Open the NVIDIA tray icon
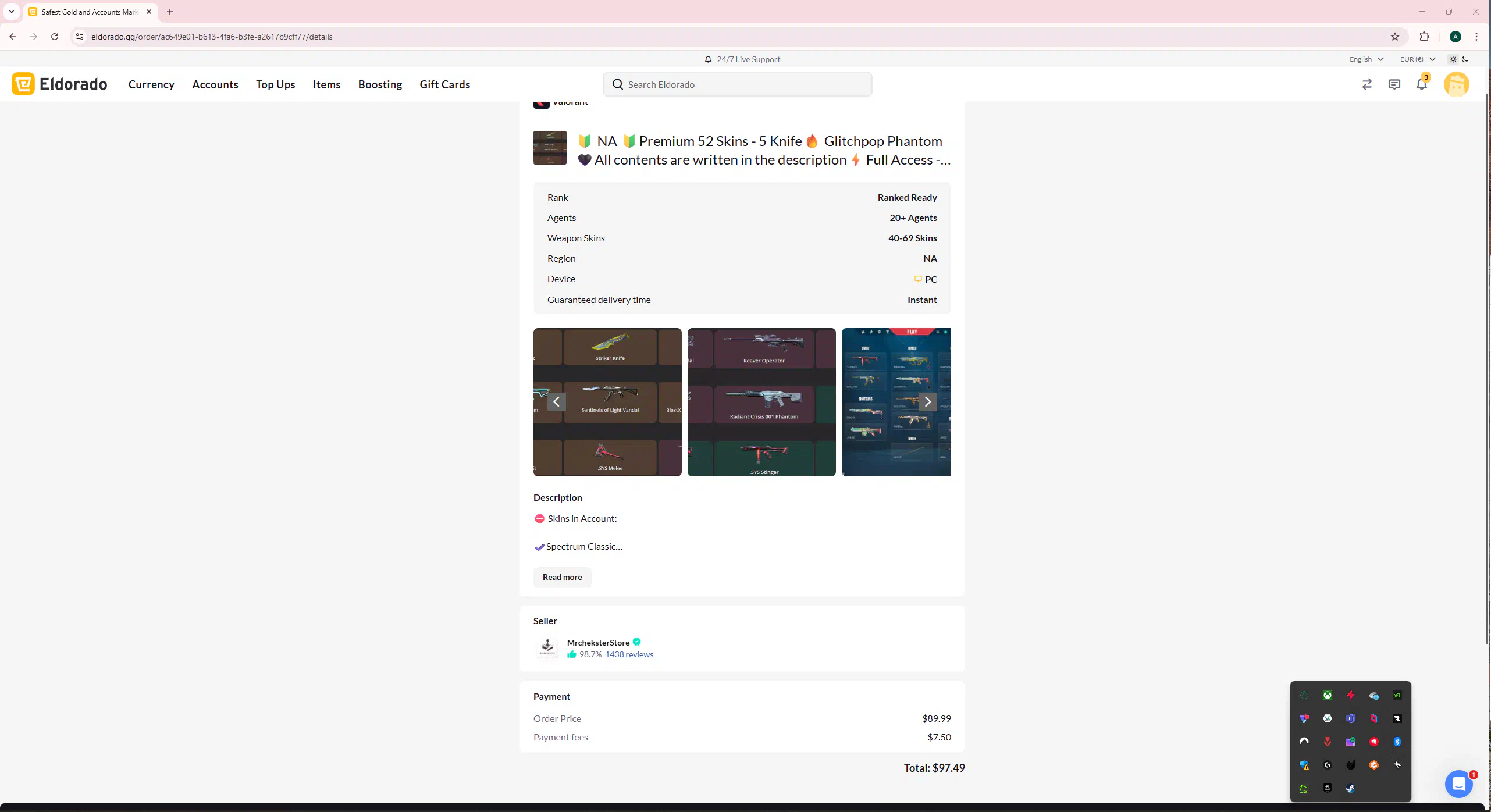The height and width of the screenshot is (812, 1491). click(1397, 695)
